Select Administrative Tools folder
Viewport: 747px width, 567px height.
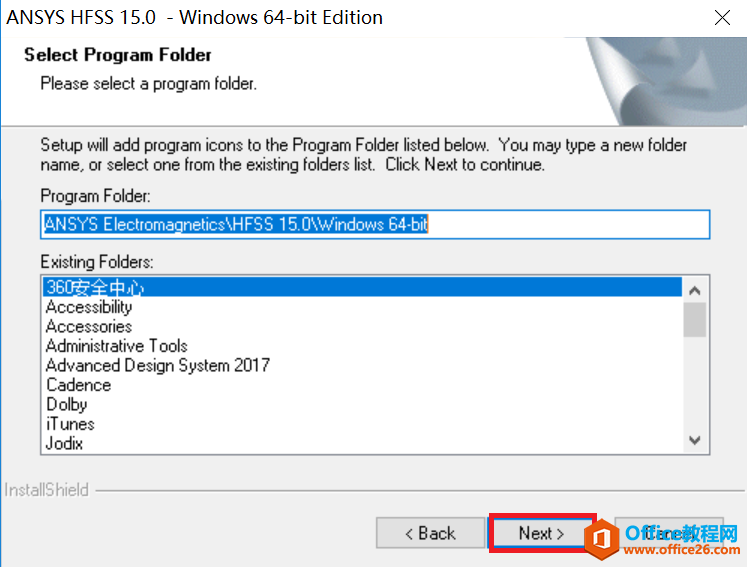[x=116, y=346]
